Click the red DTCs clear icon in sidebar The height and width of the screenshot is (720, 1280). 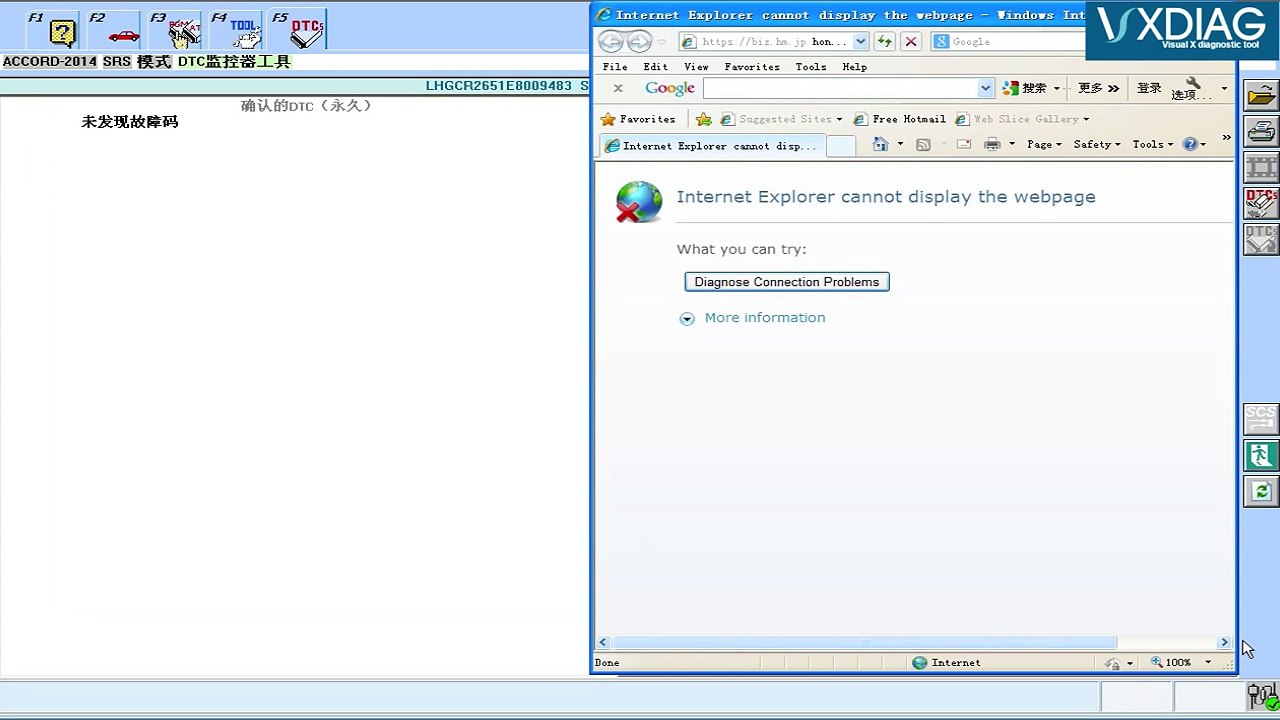[1261, 203]
